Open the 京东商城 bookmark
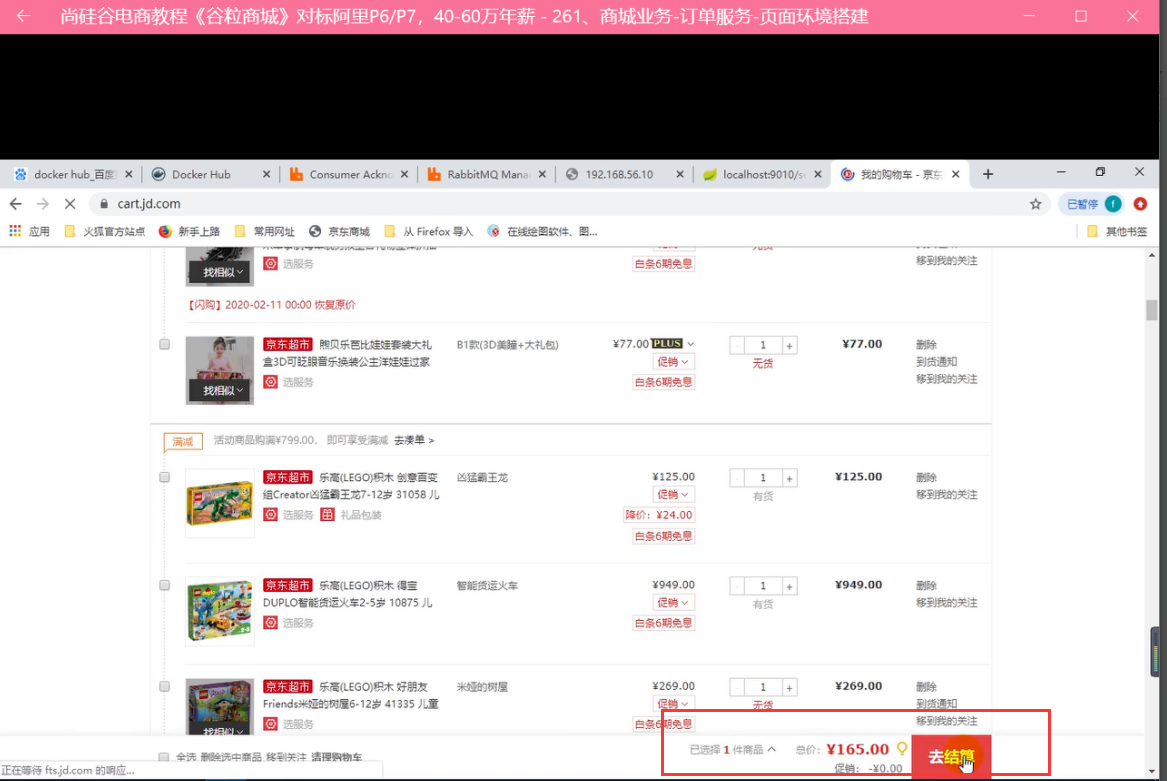Image resolution: width=1167 pixels, height=781 pixels. pyautogui.click(x=339, y=232)
